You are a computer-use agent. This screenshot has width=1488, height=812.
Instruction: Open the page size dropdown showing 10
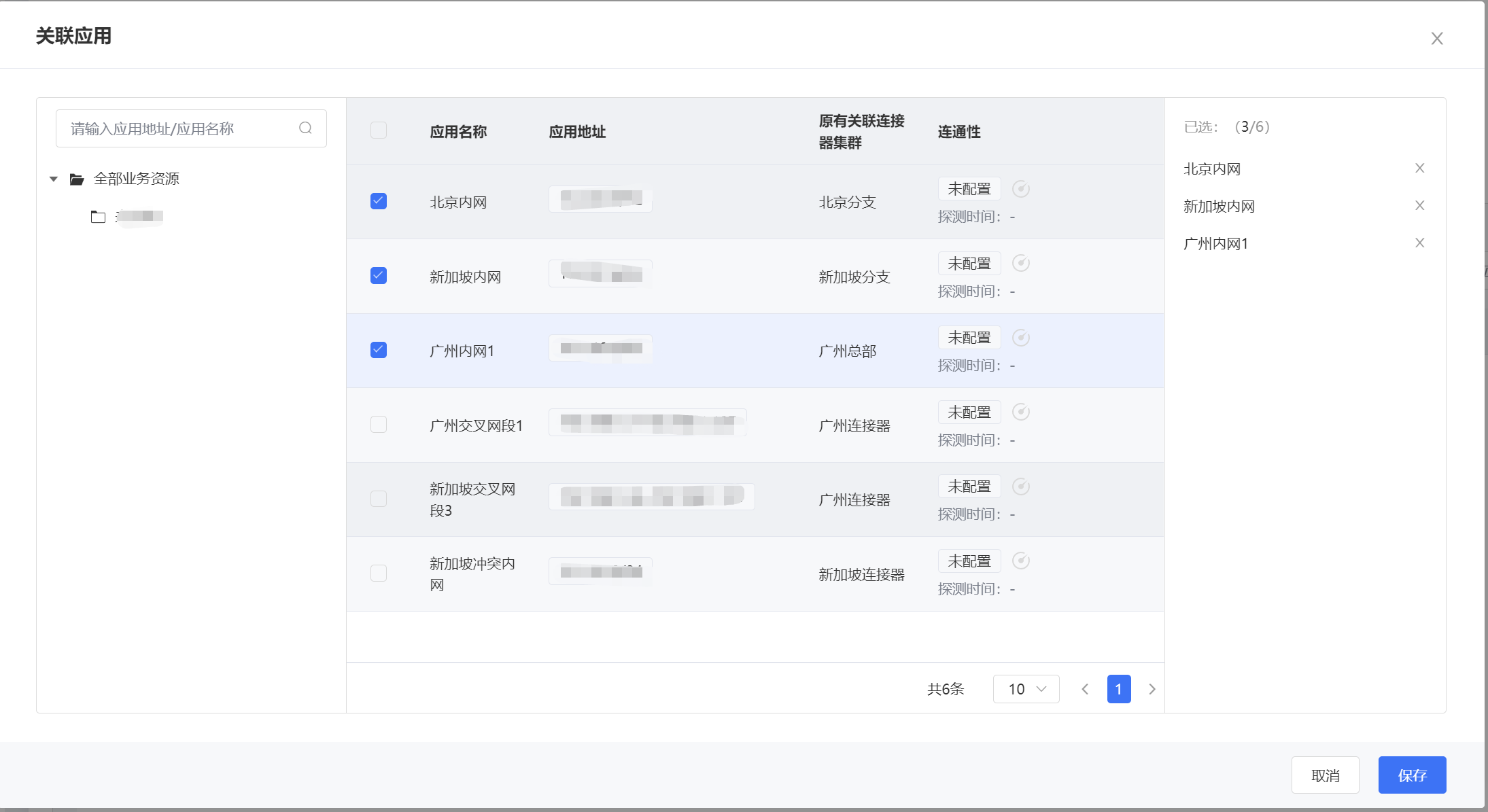click(x=1026, y=689)
